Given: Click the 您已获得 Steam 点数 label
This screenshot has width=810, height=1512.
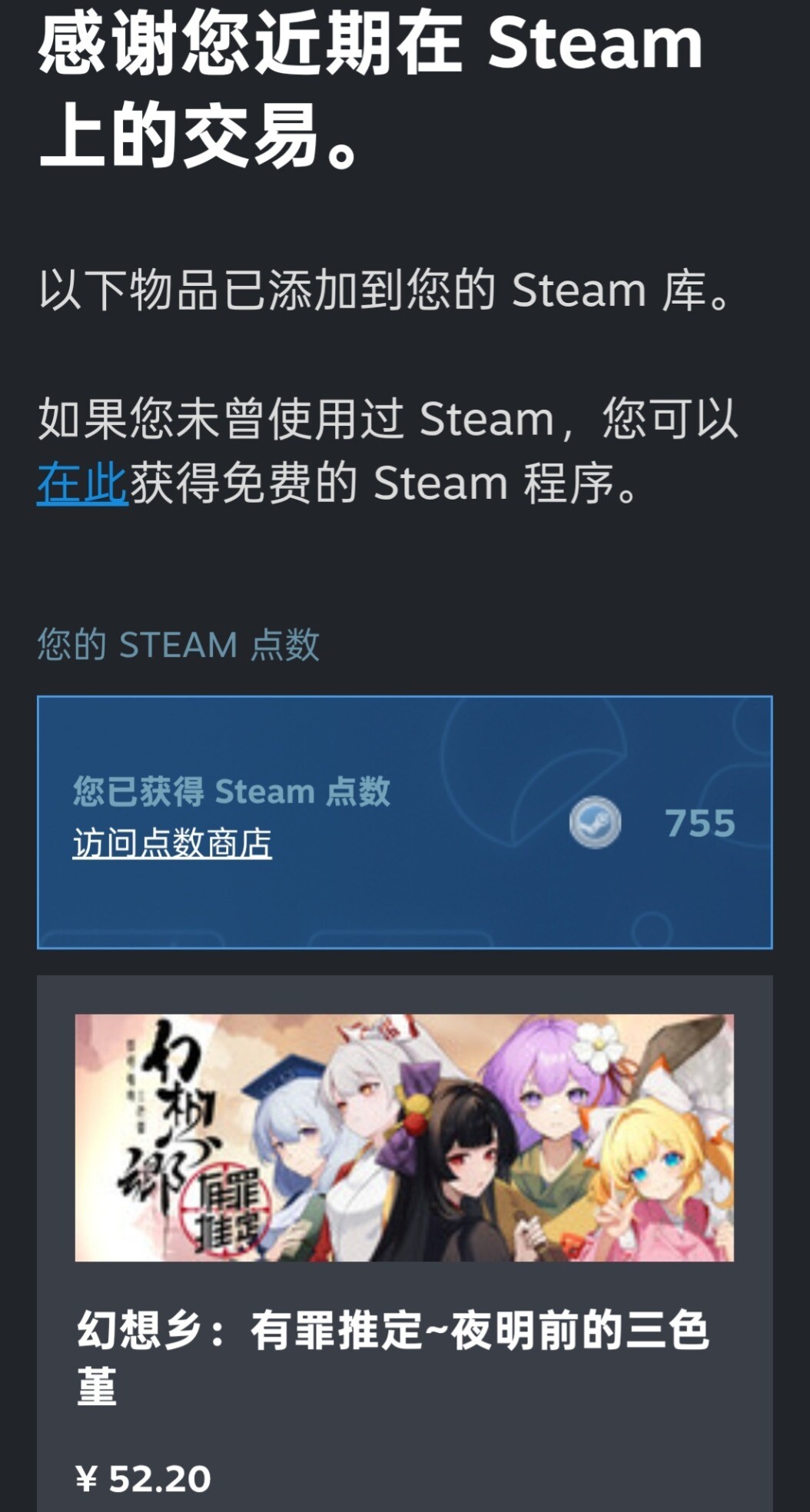Looking at the screenshot, I should pos(231,791).
